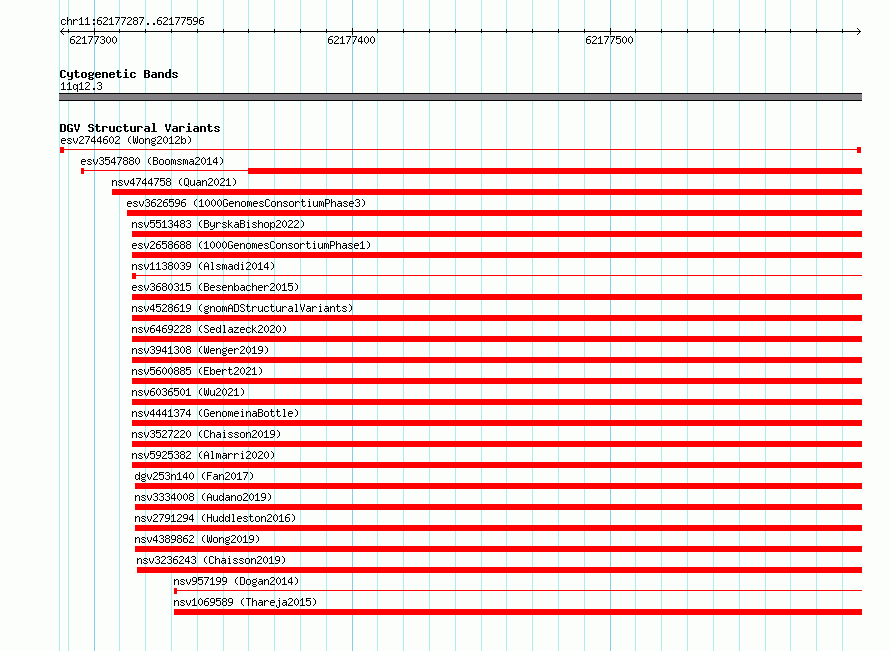Click the 62177500 ruler position label

click(x=609, y=40)
